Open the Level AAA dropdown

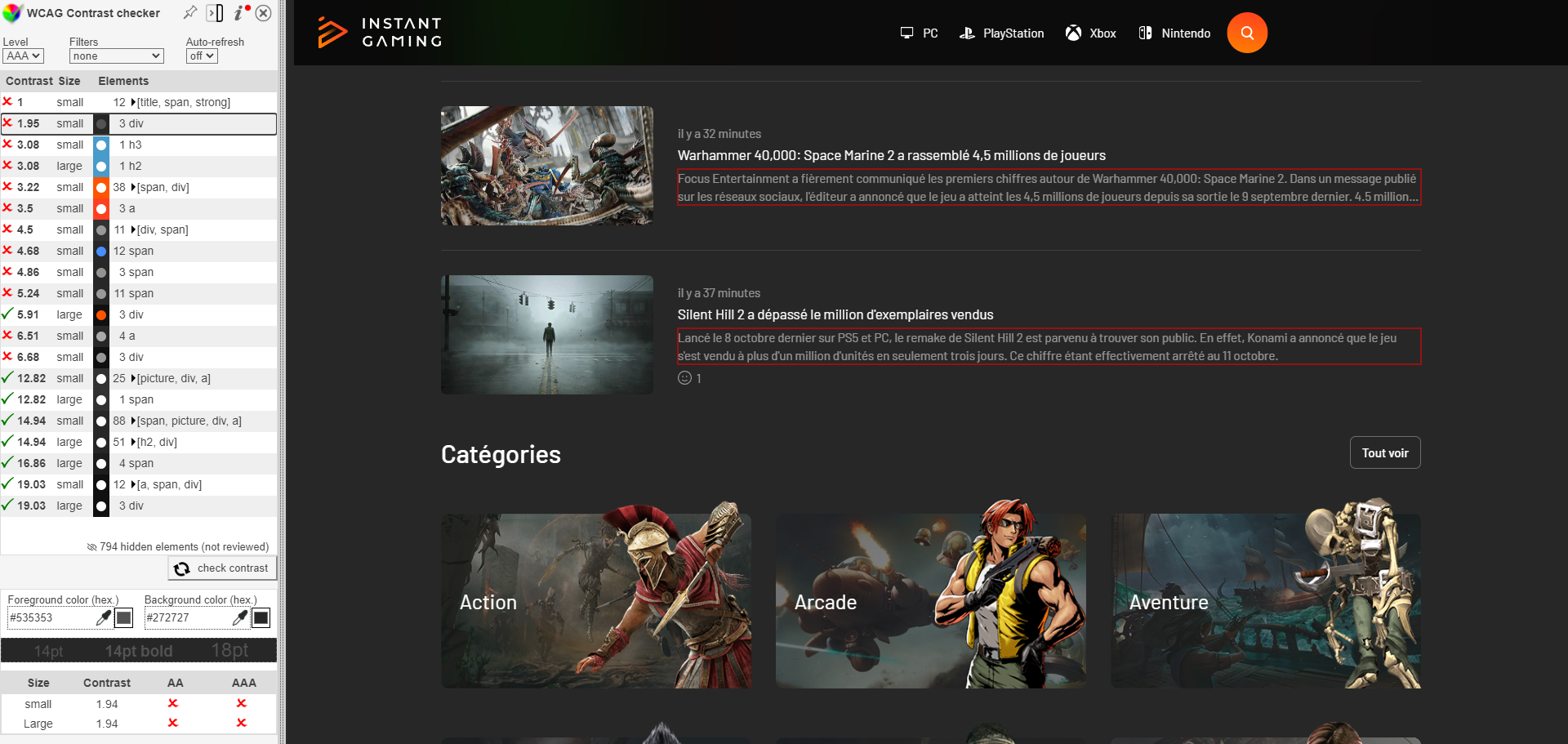pos(23,56)
